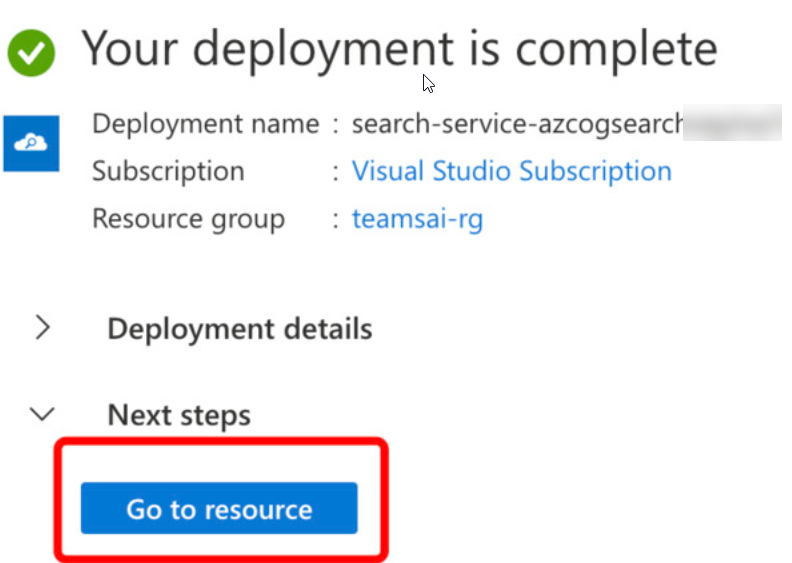The image size is (792, 563).
Task: Collapse the Next steps chevron arrow
Action: point(42,413)
